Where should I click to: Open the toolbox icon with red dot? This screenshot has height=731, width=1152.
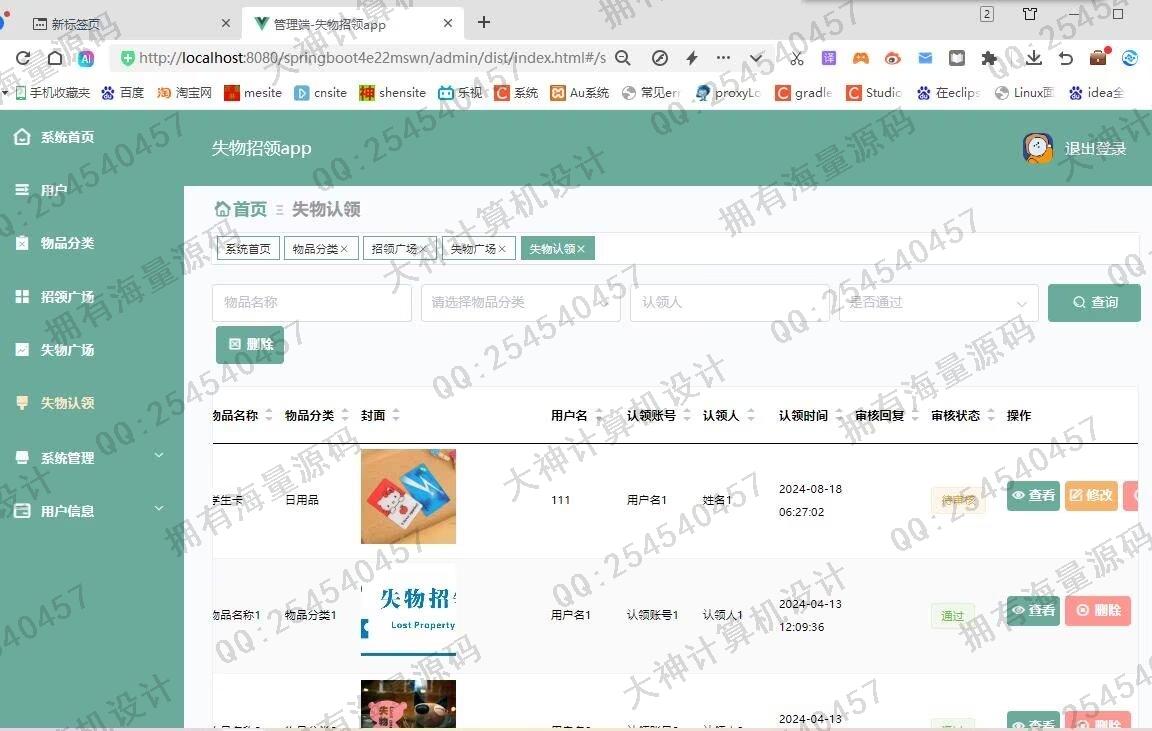coord(1099,57)
